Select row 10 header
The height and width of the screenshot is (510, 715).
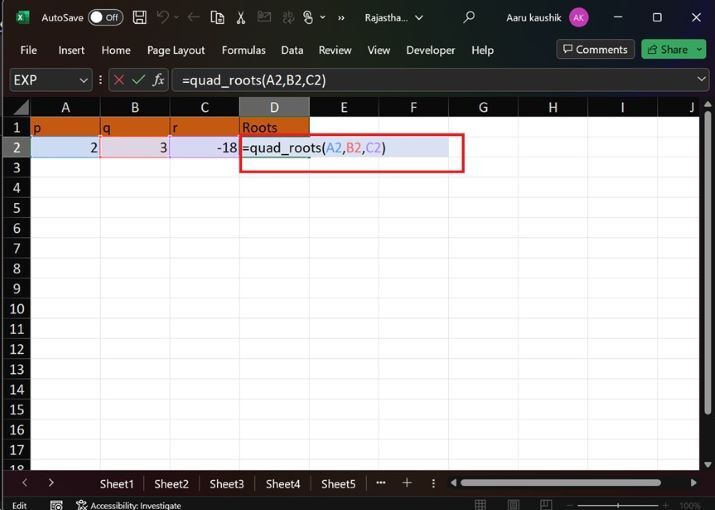(17, 309)
